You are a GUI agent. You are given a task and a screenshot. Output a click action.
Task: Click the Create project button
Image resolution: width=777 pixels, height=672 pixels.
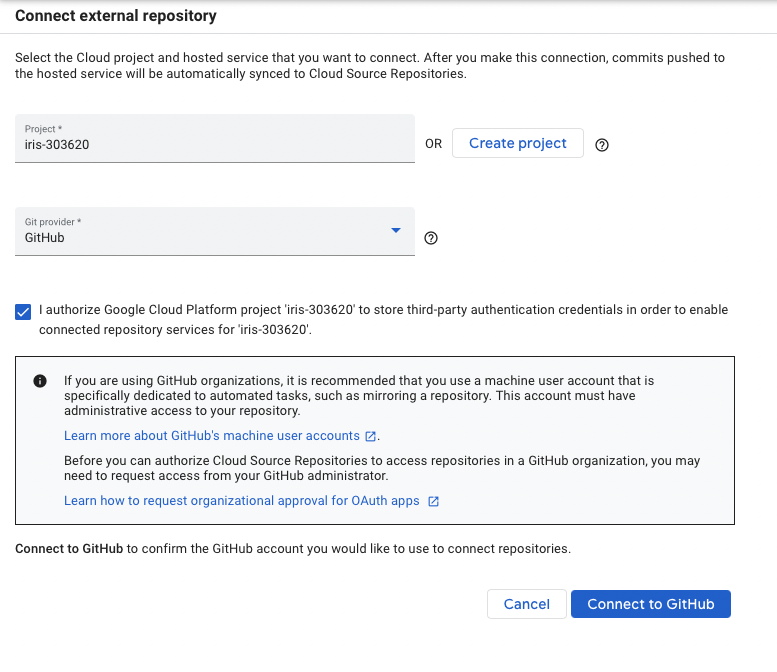coord(517,143)
